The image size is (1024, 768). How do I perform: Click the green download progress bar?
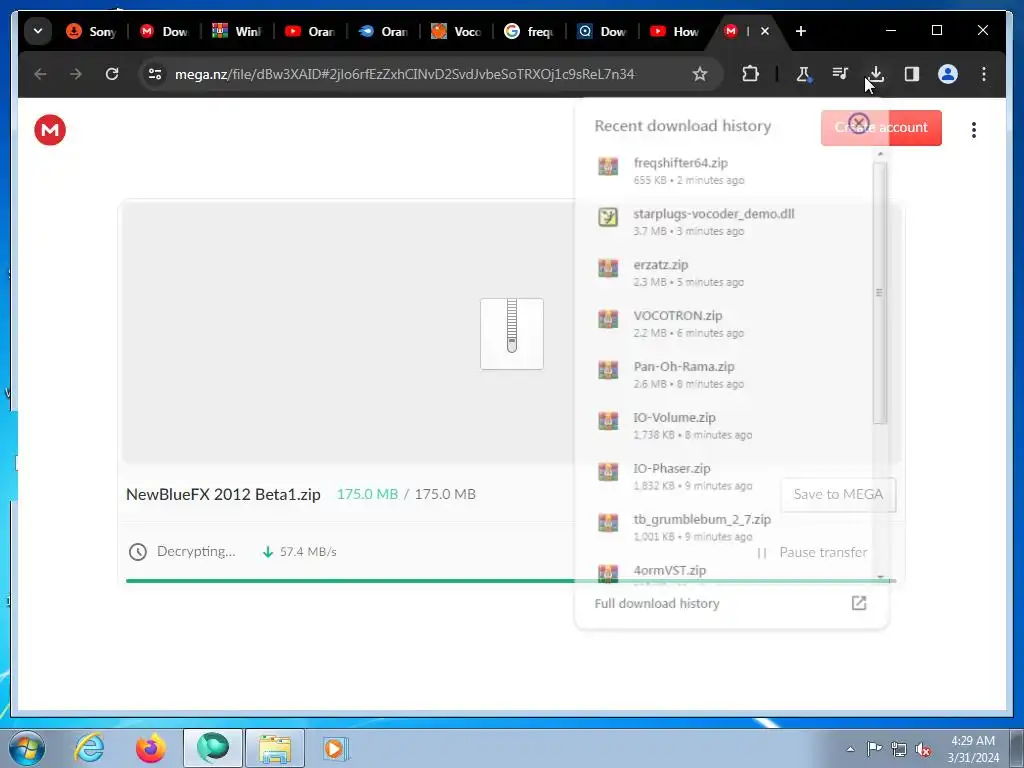pyautogui.click(x=511, y=581)
